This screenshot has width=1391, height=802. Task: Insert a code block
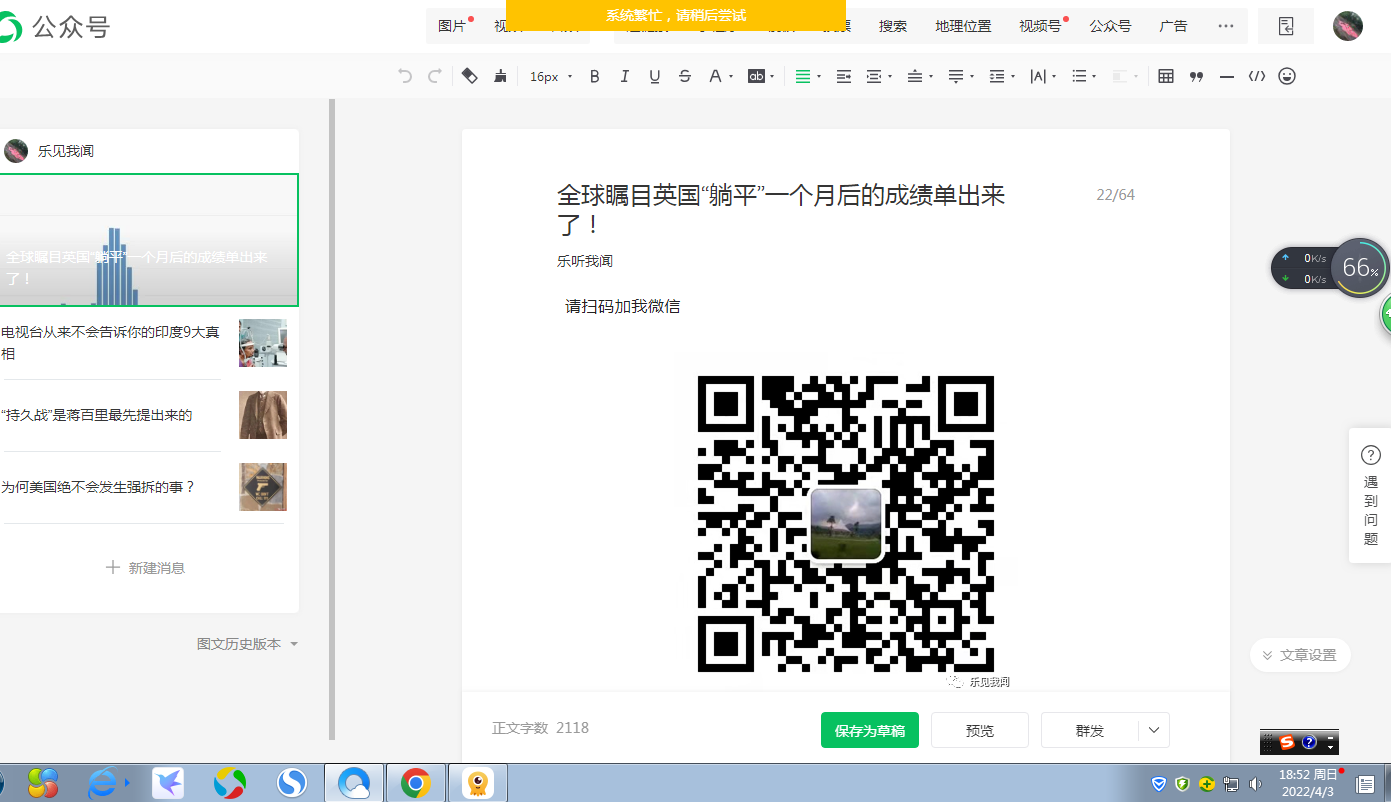pyautogui.click(x=1257, y=76)
